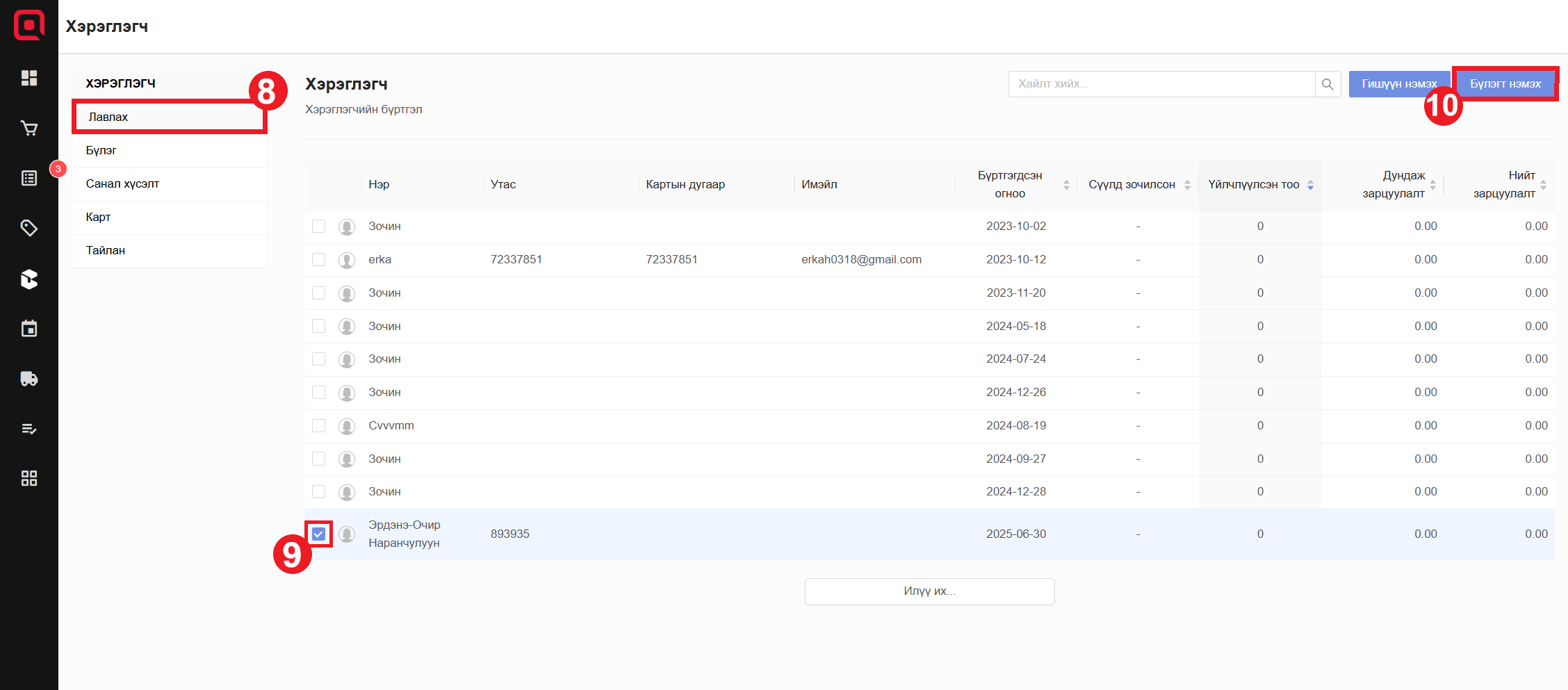Check the erka user row checkbox
Image resolution: width=1568 pixels, height=690 pixels.
319,259
